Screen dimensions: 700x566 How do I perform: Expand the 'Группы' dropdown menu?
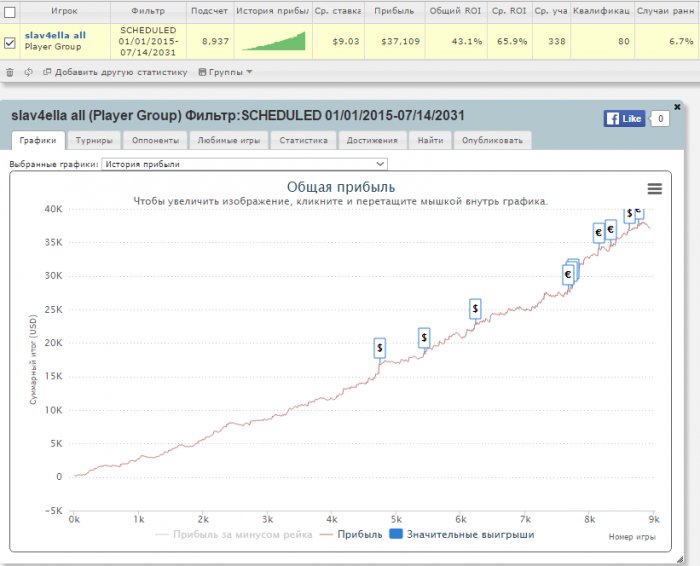[225, 72]
